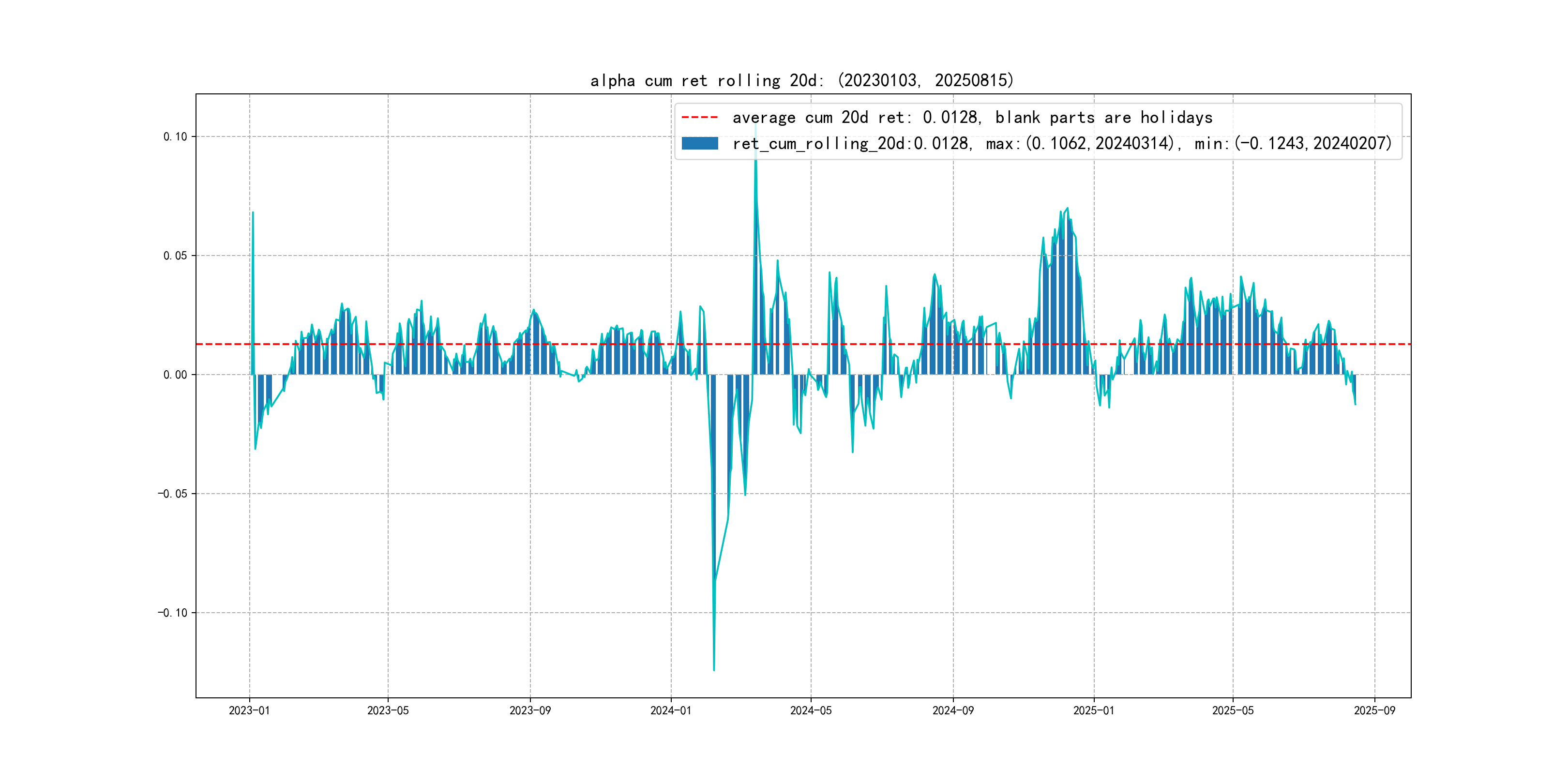Click the 2025-01 x-axis tick label
Viewport: 1568px width, 784px height.
point(1093,710)
